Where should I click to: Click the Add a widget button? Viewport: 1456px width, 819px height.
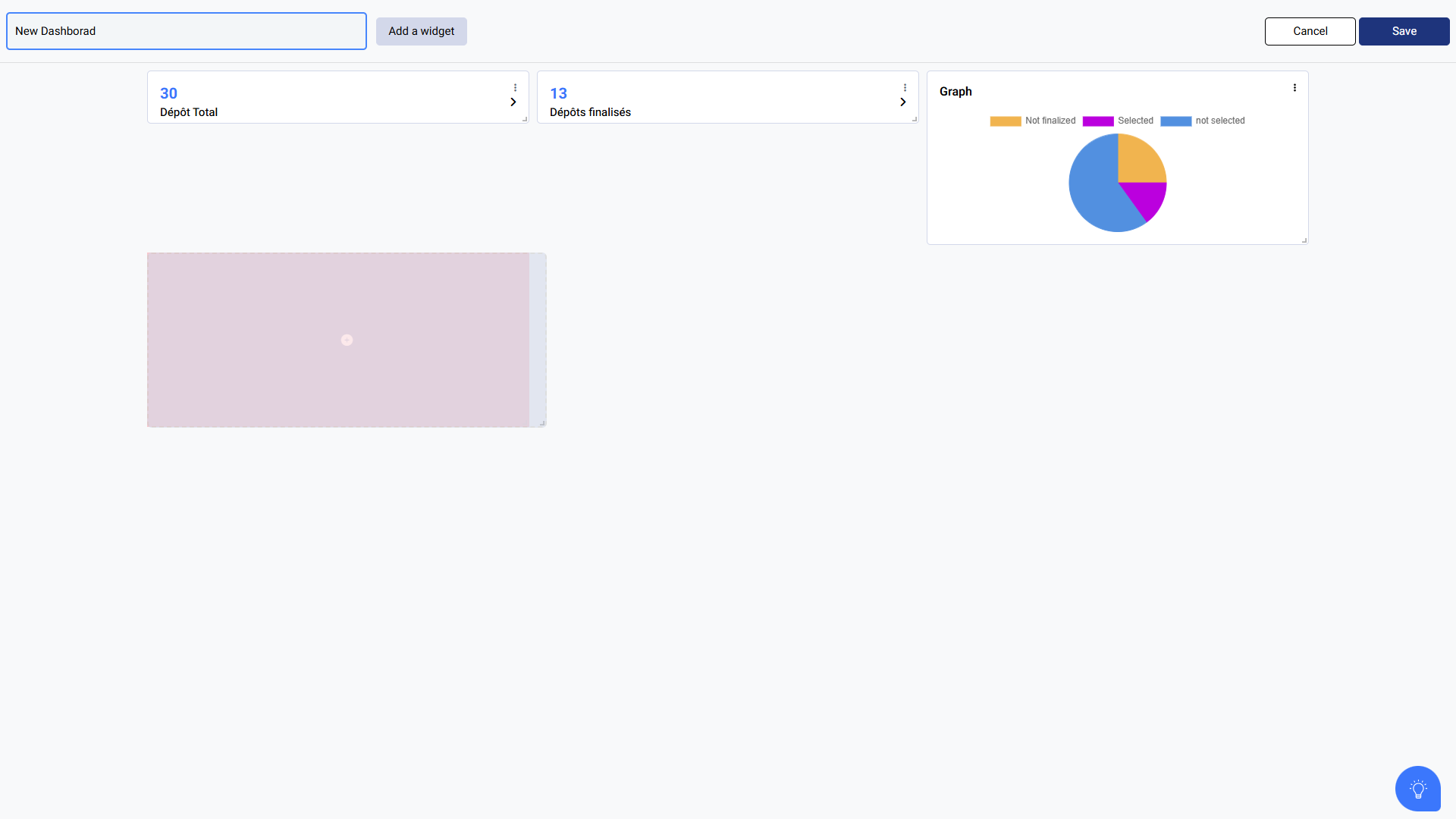tap(422, 31)
